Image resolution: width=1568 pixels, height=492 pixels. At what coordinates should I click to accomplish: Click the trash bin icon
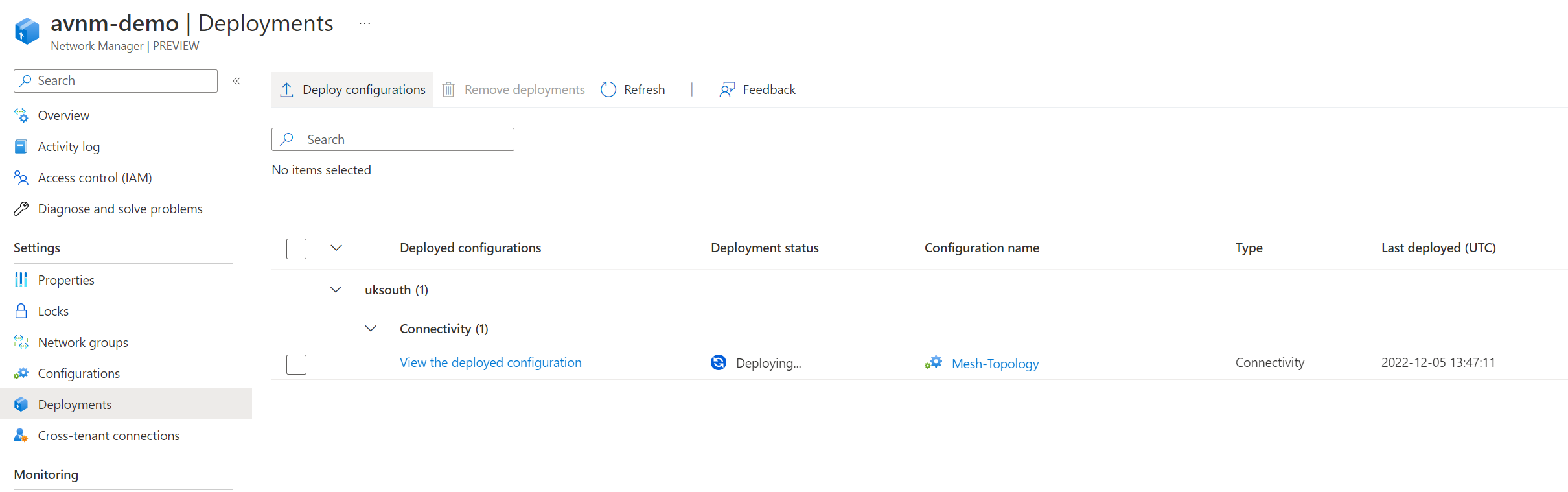(448, 89)
